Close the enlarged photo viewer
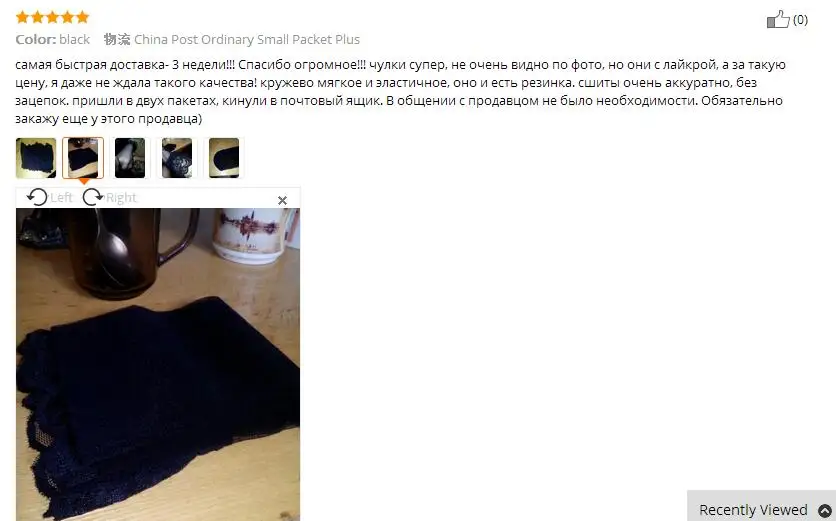Viewport: 836px width, 521px height. 283,201
